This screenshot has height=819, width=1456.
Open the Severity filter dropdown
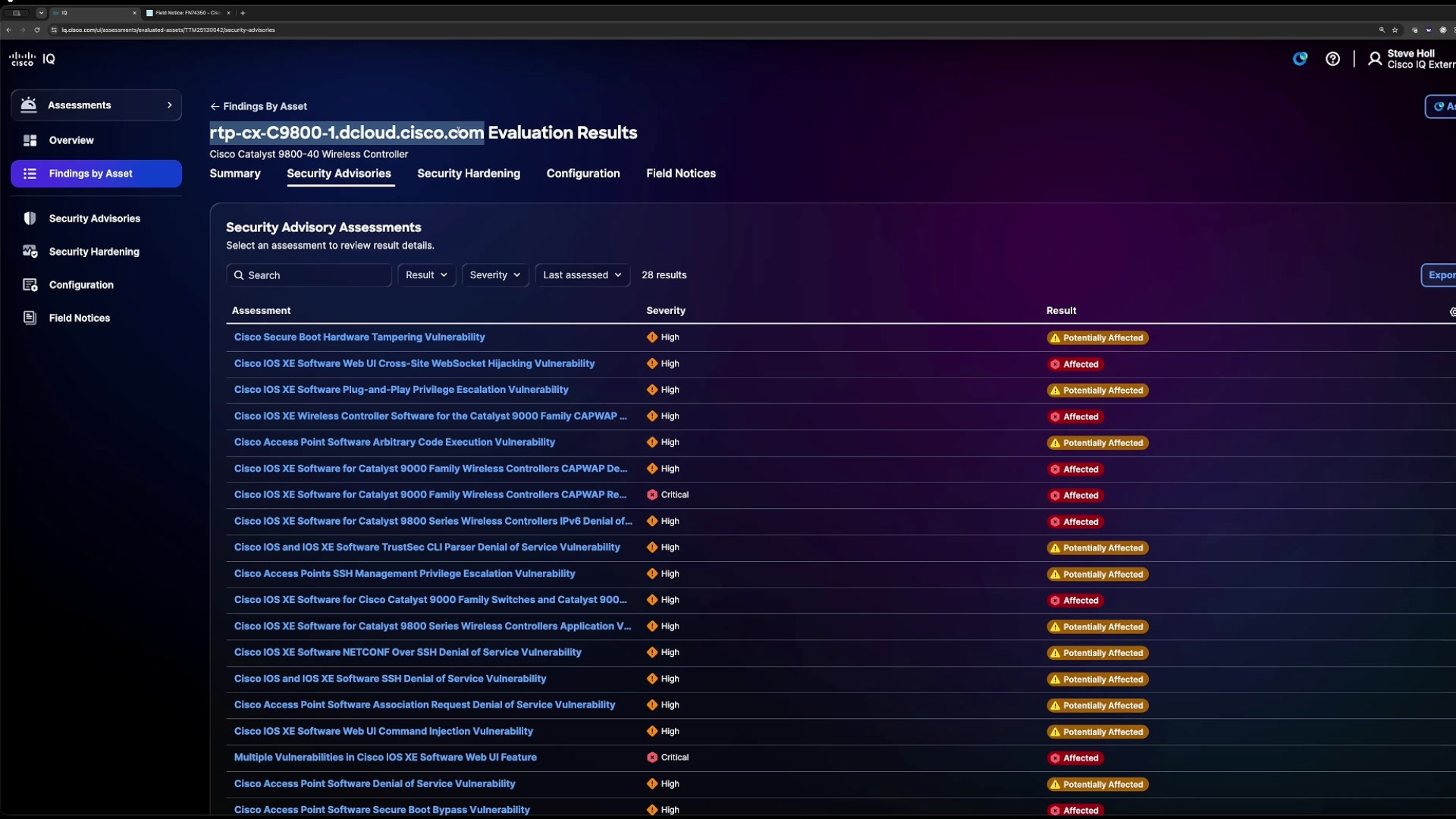(494, 275)
